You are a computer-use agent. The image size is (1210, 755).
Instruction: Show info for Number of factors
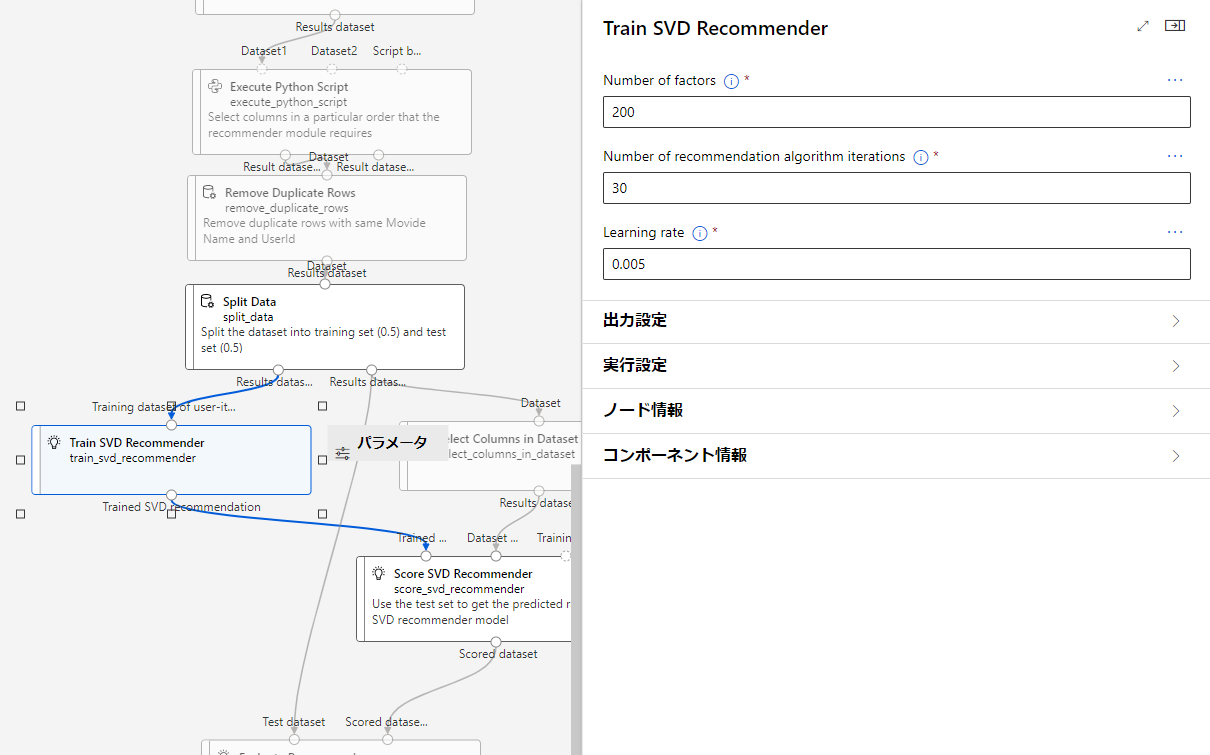pos(731,81)
